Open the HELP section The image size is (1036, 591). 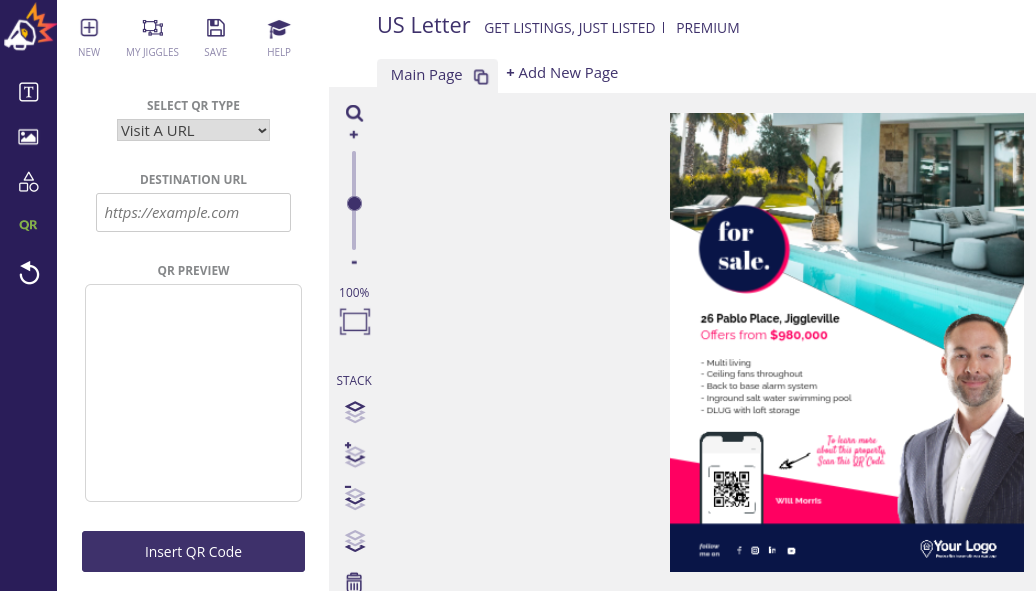(279, 38)
